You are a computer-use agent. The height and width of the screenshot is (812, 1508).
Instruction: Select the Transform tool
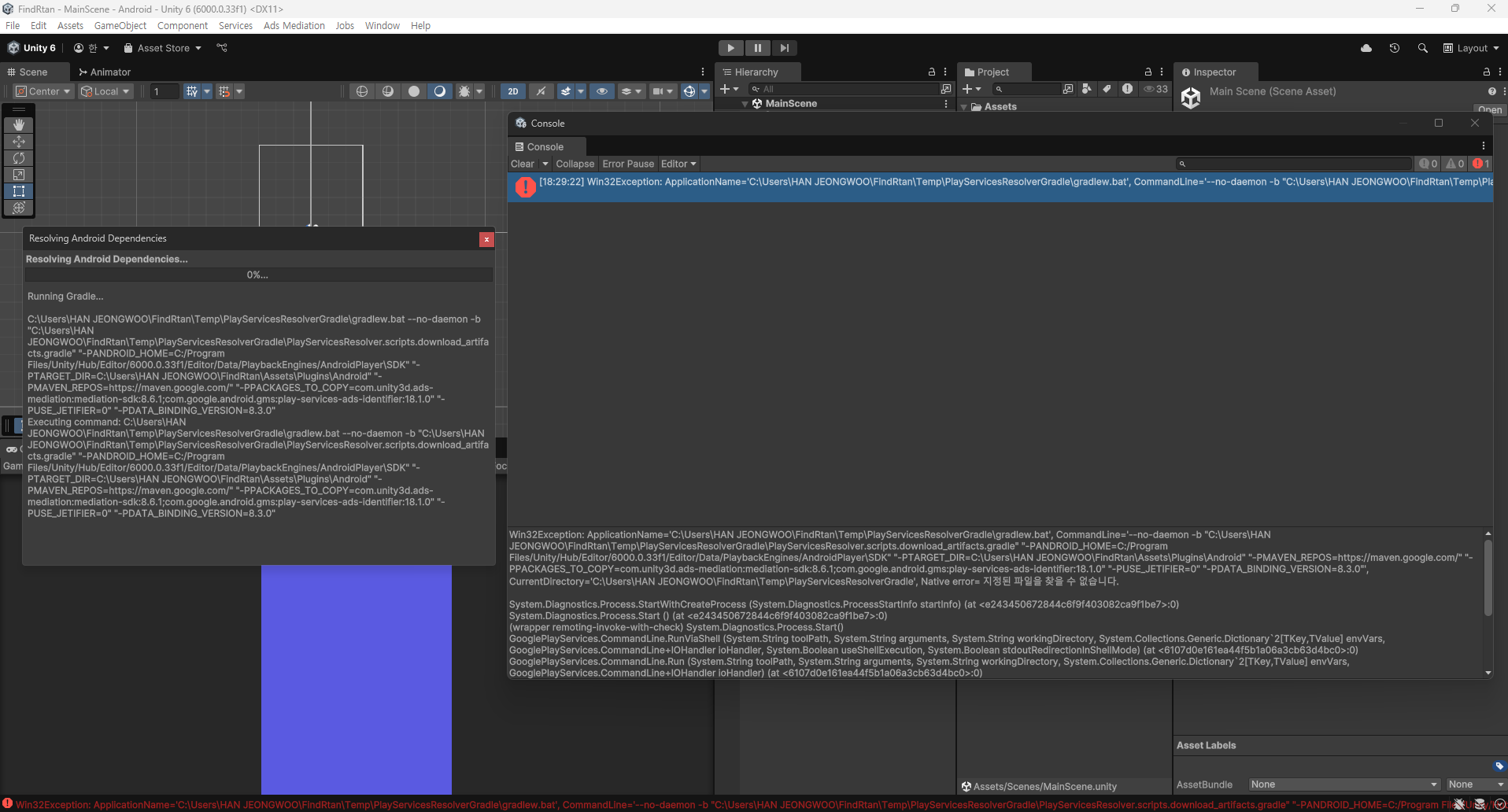(x=19, y=208)
